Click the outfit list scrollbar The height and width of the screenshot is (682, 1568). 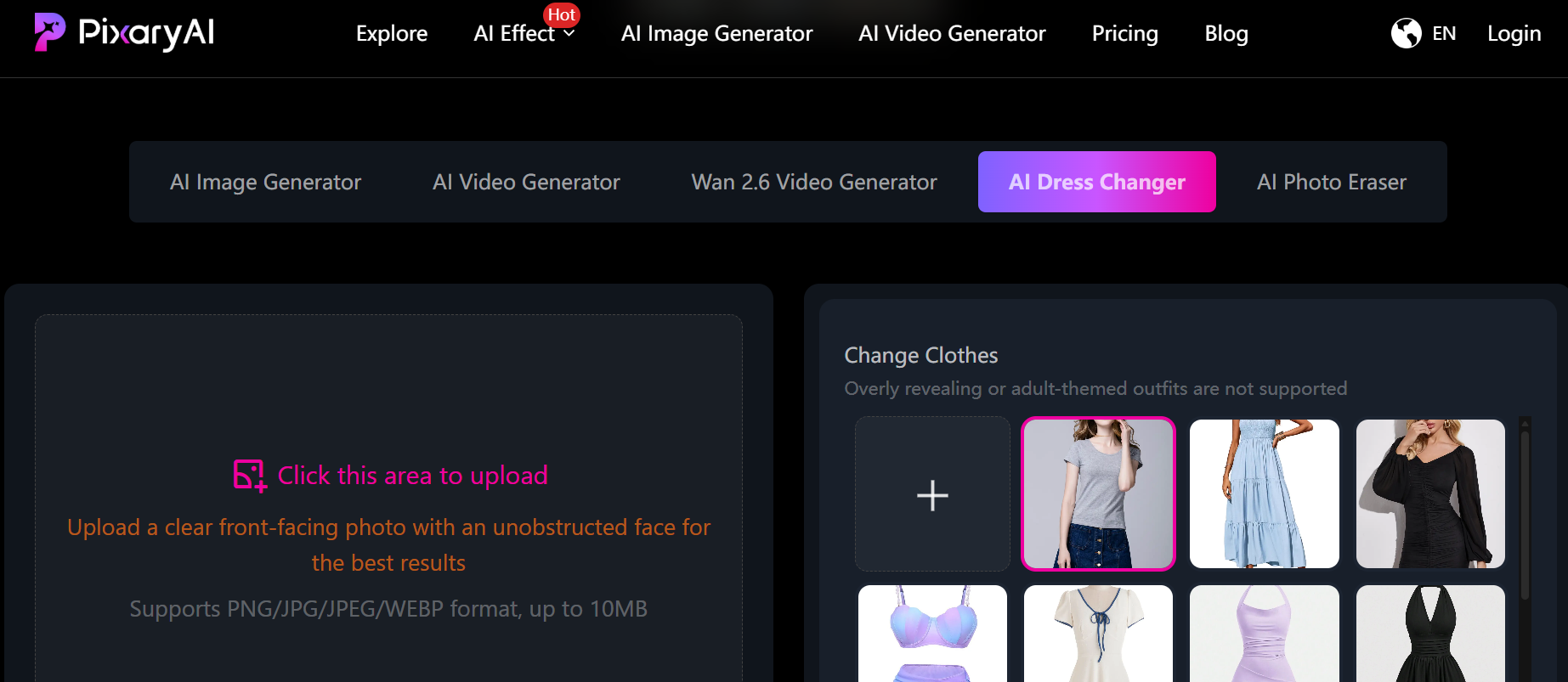tap(1525, 514)
